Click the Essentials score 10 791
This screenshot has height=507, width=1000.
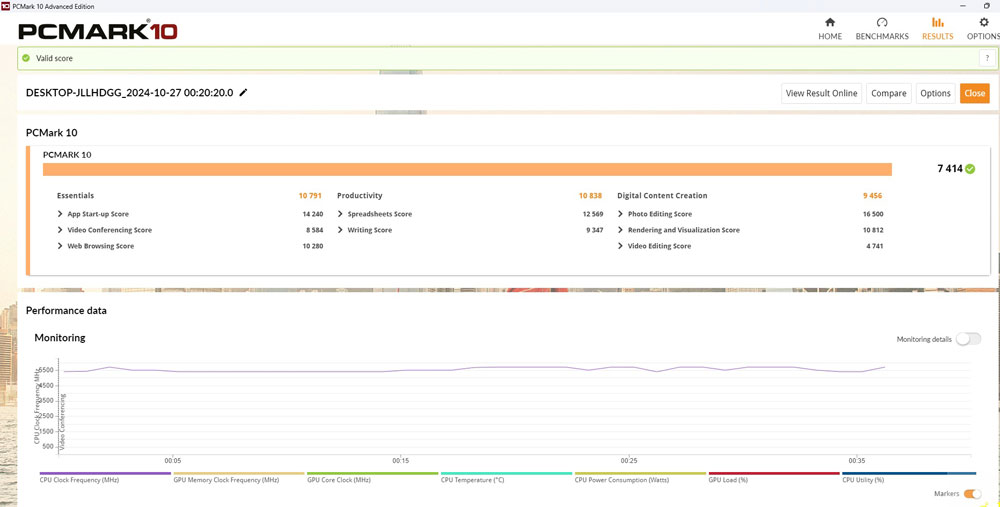(x=310, y=196)
